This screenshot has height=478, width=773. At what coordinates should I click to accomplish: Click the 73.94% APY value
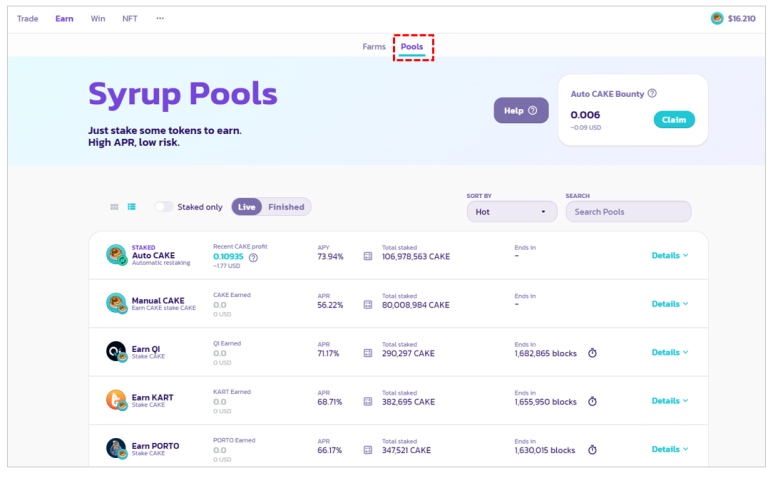[330, 256]
